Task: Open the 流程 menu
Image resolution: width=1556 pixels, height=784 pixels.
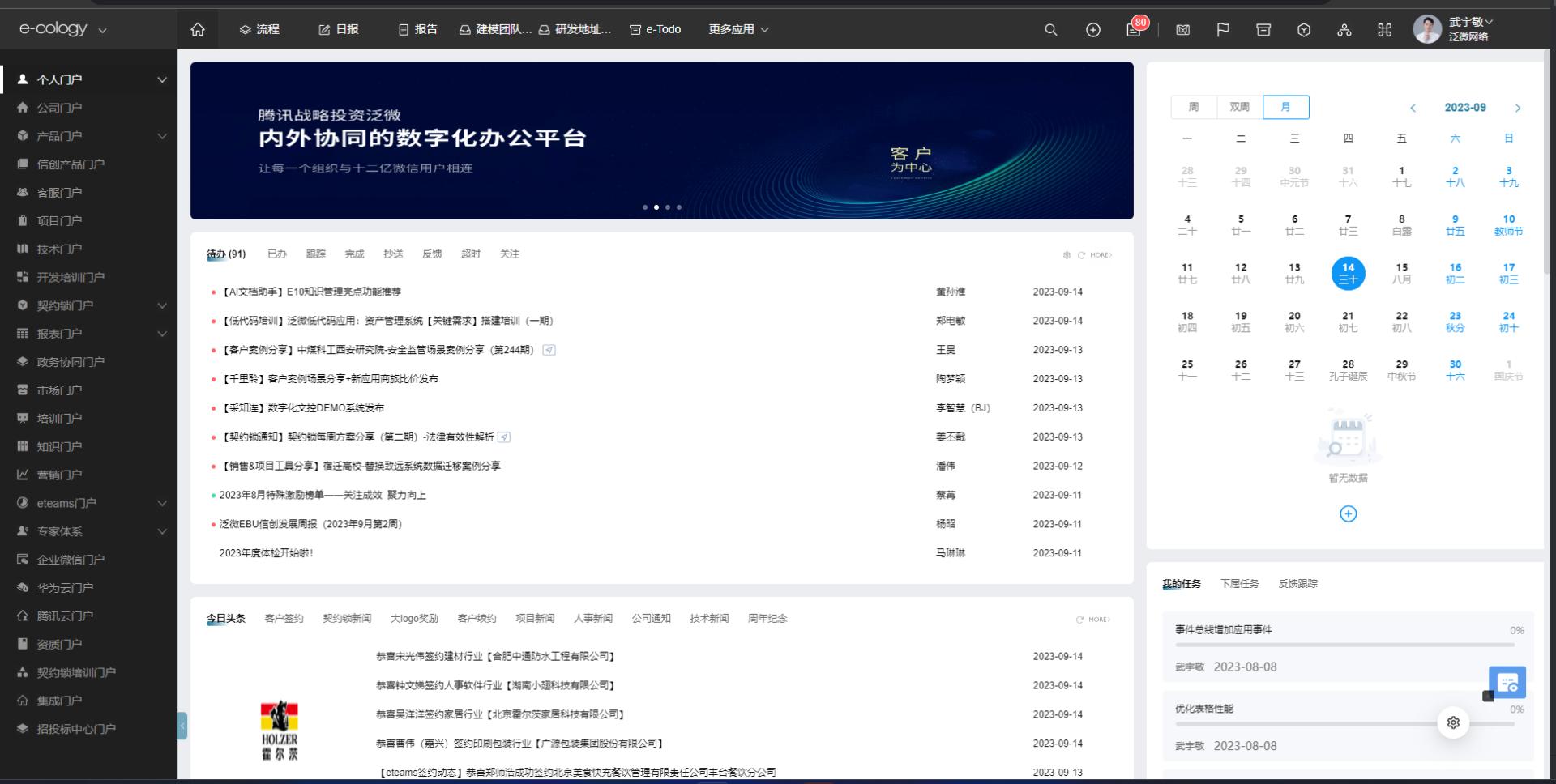Action: [x=259, y=29]
